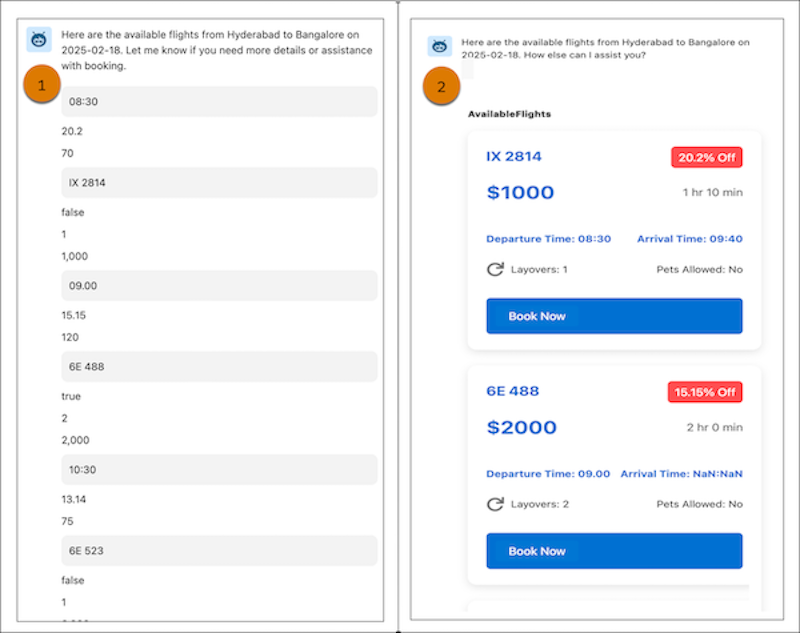Viewport: 800px width, 633px height.
Task: Click the 20.2% Off discount badge
Action: point(707,158)
